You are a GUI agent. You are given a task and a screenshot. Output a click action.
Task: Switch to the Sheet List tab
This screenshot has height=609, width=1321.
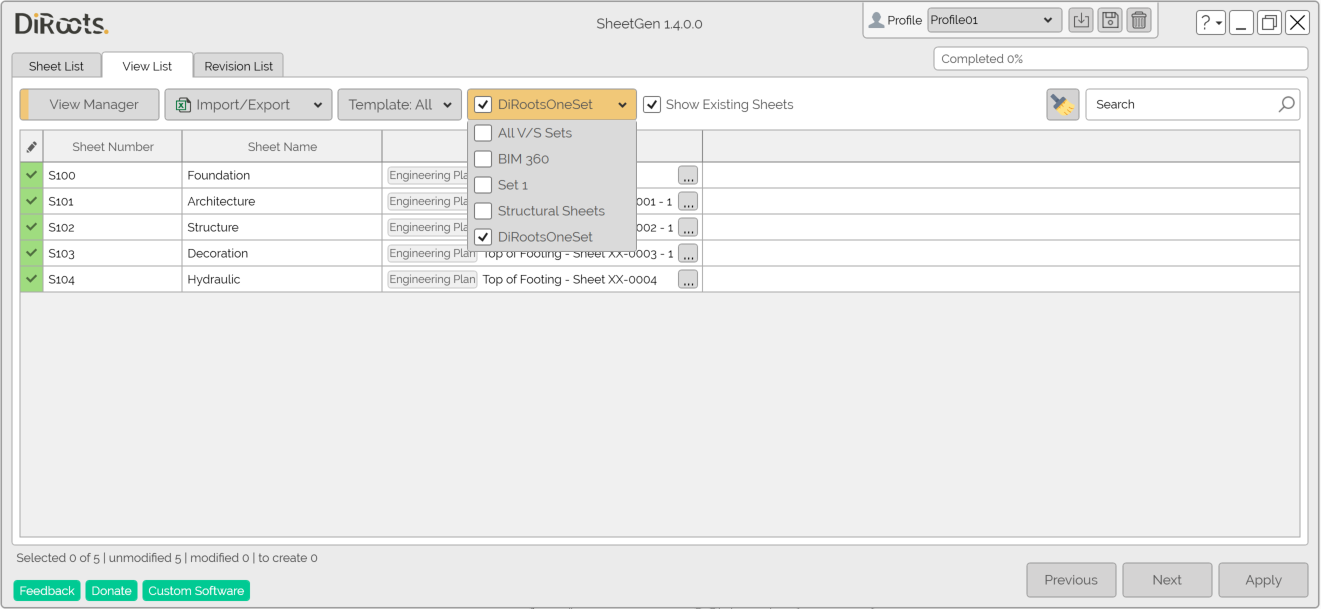pyautogui.click(x=56, y=66)
